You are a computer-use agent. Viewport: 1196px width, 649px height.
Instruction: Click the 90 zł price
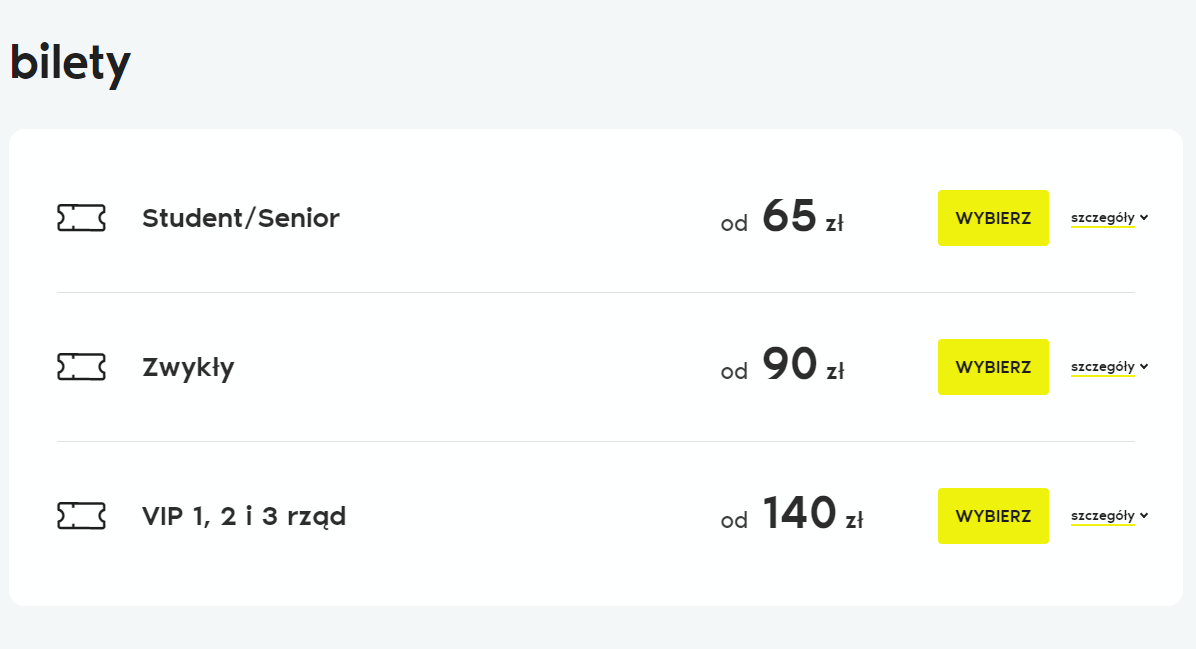coord(802,365)
